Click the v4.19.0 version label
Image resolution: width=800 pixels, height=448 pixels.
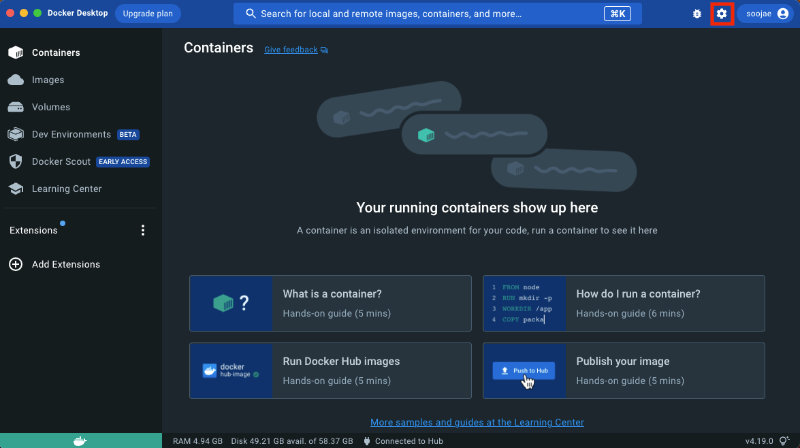(759, 441)
